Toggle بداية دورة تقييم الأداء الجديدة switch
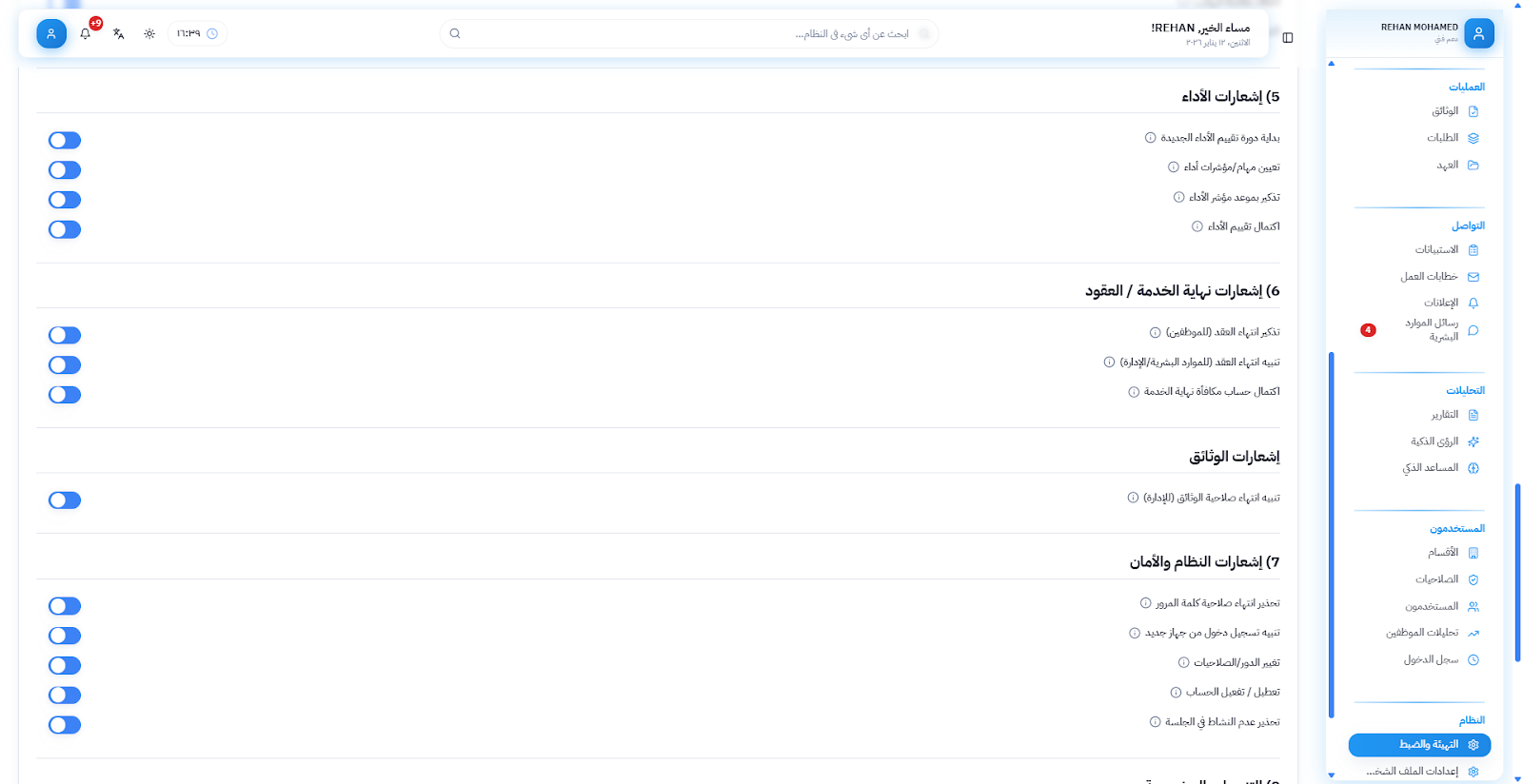 point(65,141)
